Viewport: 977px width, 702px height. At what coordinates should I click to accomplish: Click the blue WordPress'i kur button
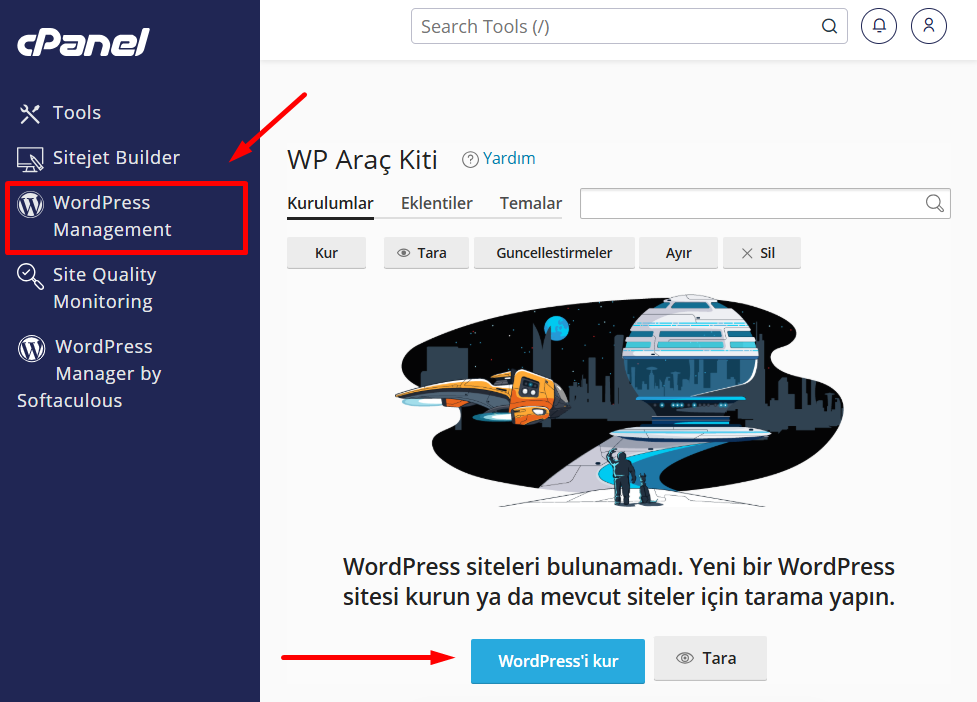(x=558, y=661)
